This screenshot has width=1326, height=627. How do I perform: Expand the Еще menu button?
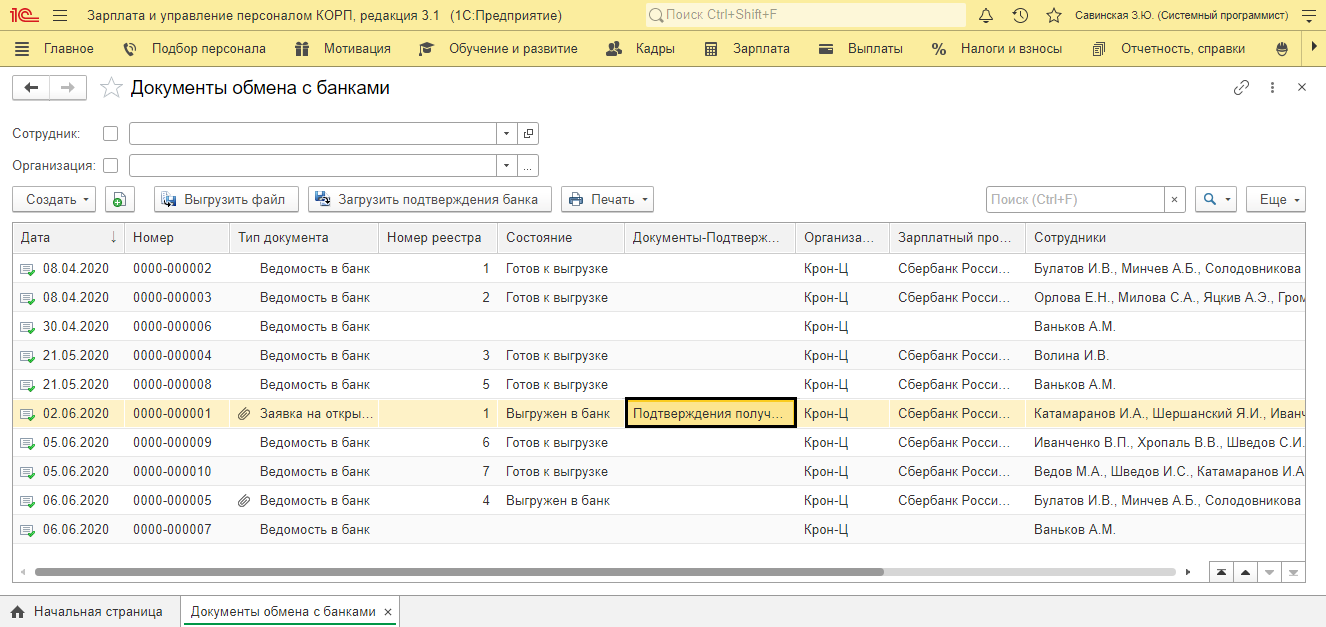click(x=1276, y=199)
